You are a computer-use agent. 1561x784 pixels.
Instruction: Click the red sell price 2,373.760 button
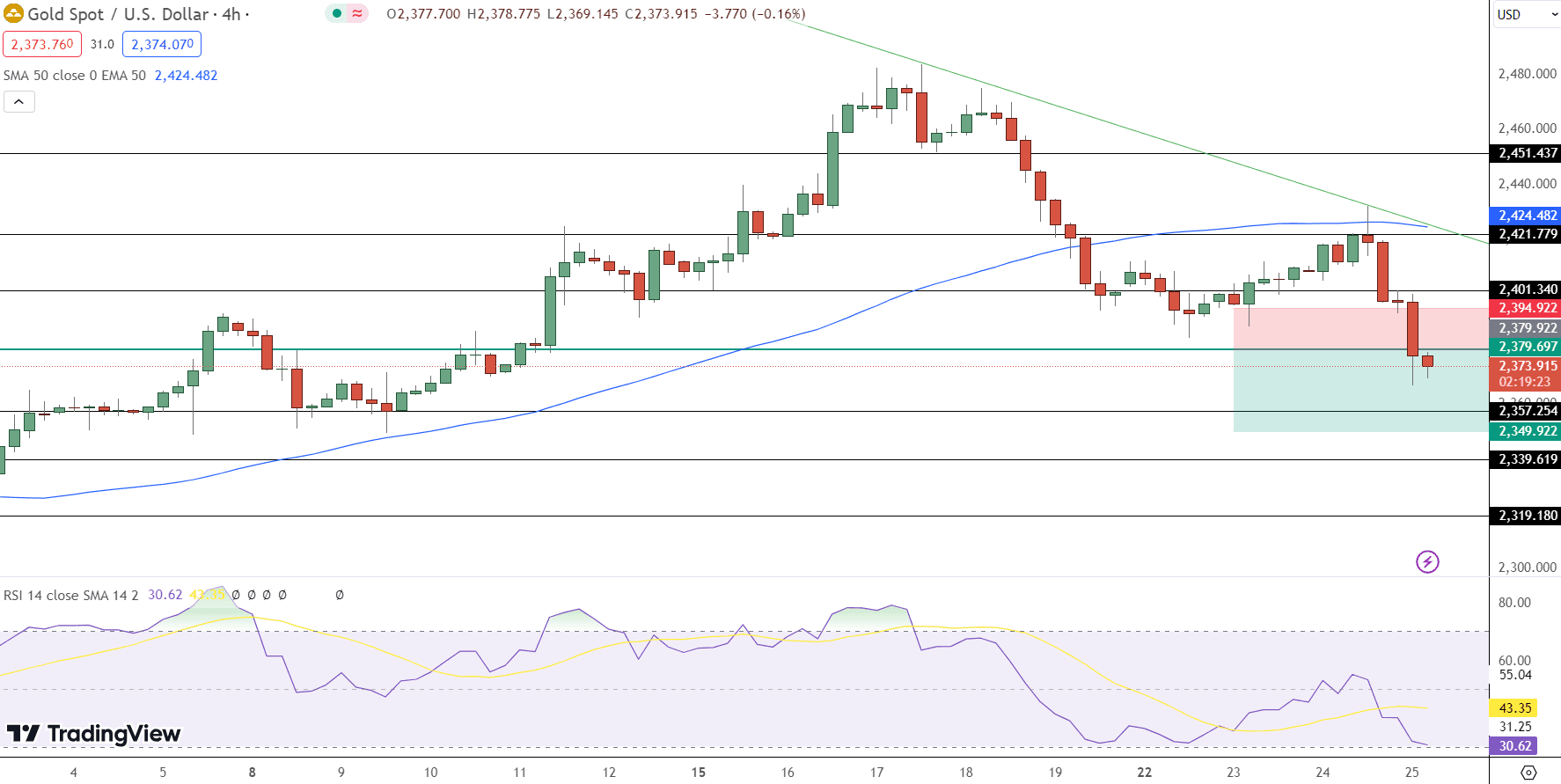(x=42, y=44)
